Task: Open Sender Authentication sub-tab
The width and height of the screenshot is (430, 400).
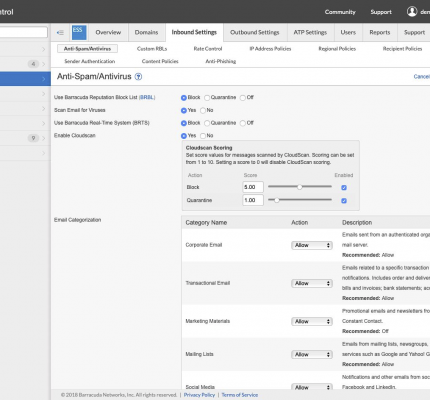Action: point(90,61)
